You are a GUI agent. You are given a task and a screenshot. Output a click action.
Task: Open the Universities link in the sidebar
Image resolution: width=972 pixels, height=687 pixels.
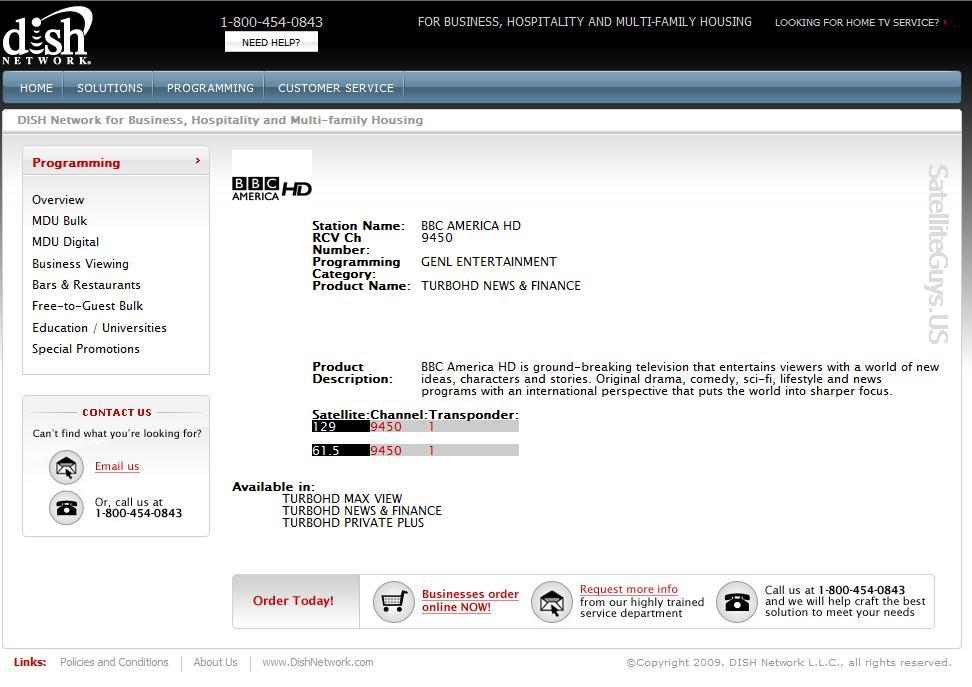[135, 327]
